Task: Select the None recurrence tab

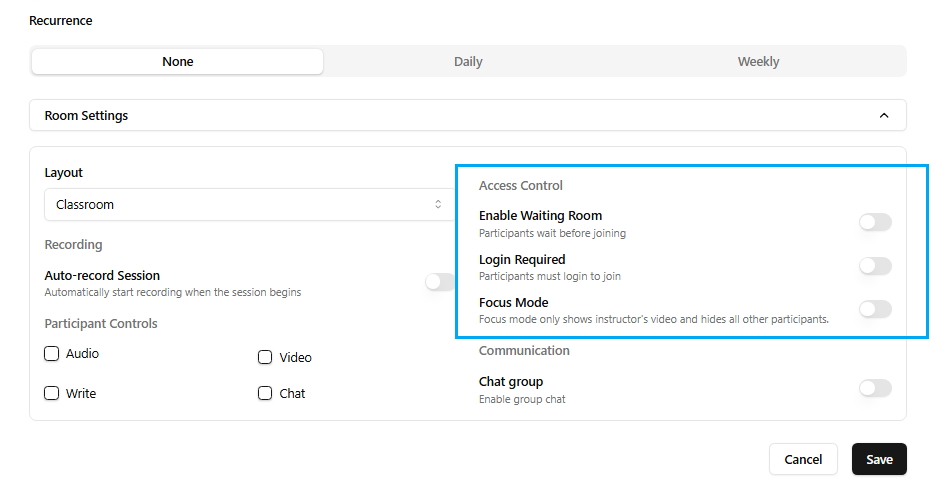Action: pyautogui.click(x=178, y=62)
